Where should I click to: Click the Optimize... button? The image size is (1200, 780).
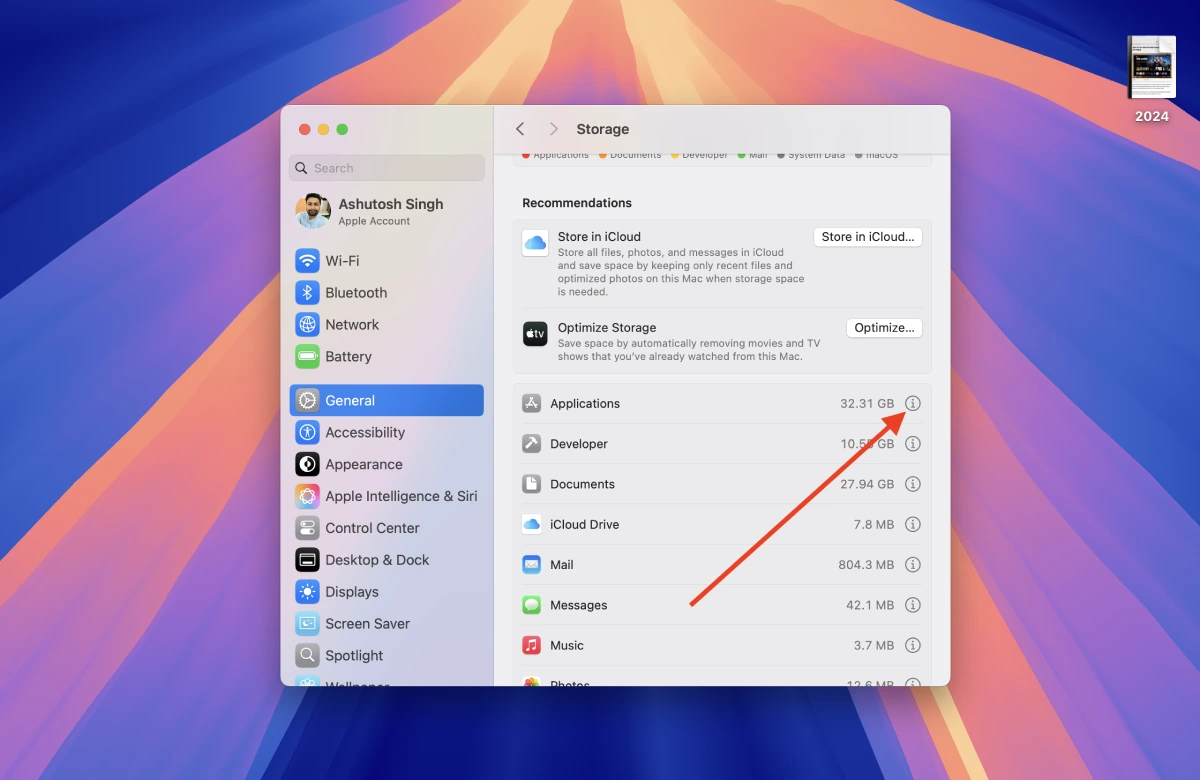884,328
